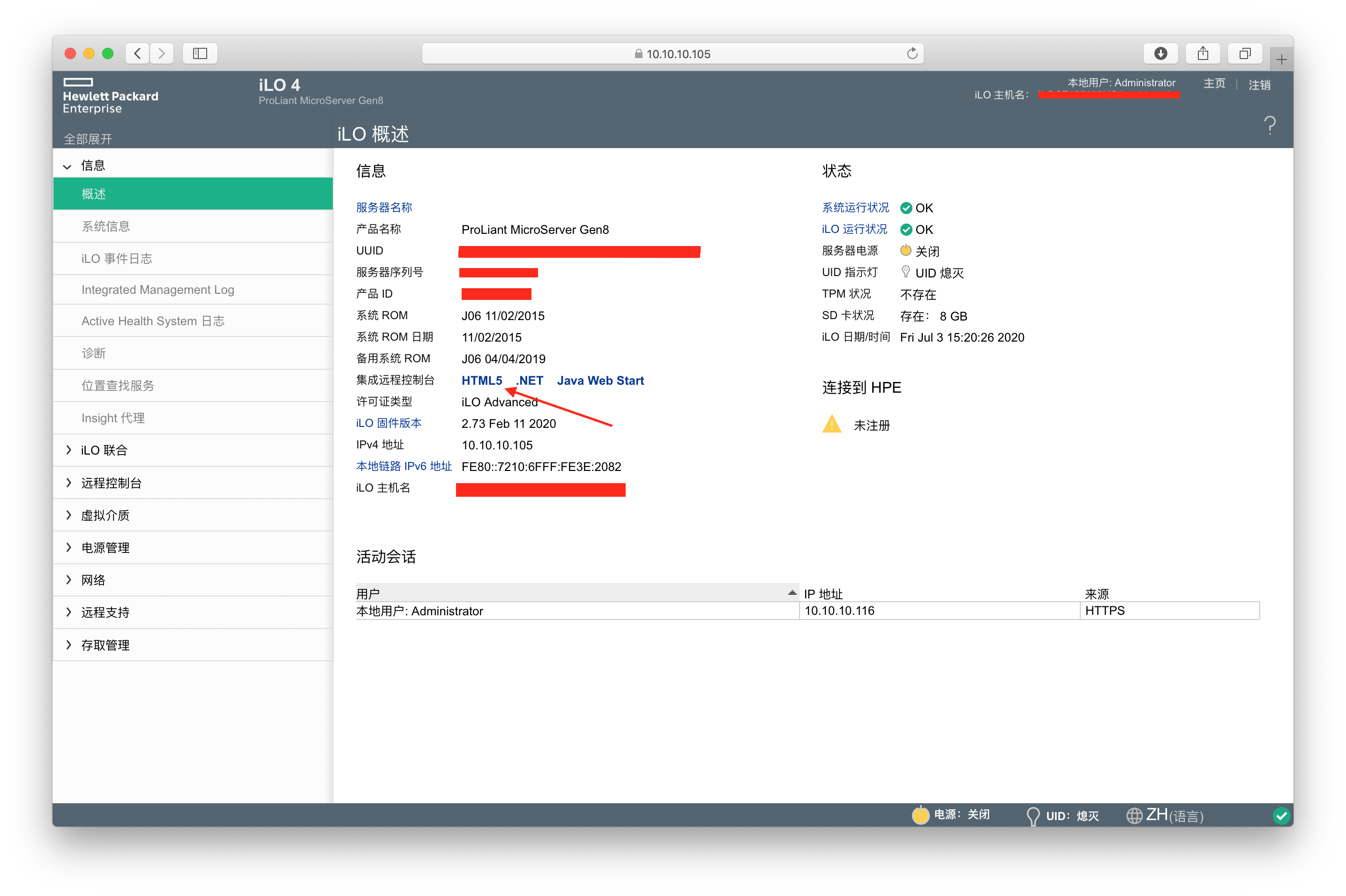Viewport: 1346px width, 896px height.
Task: Click the iLO 固件版本 link
Action: click(x=389, y=424)
